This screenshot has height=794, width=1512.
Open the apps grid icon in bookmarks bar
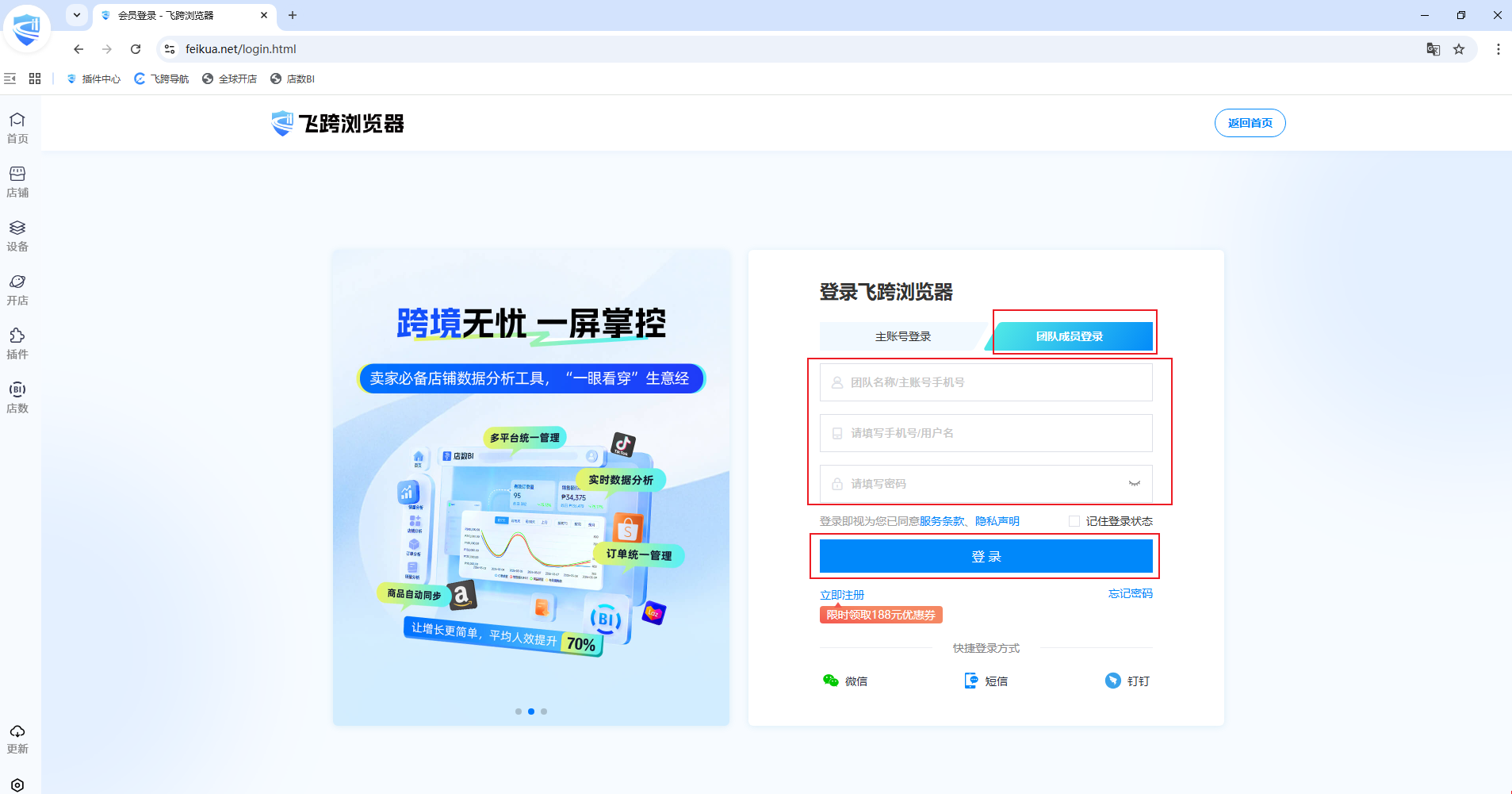click(x=35, y=79)
